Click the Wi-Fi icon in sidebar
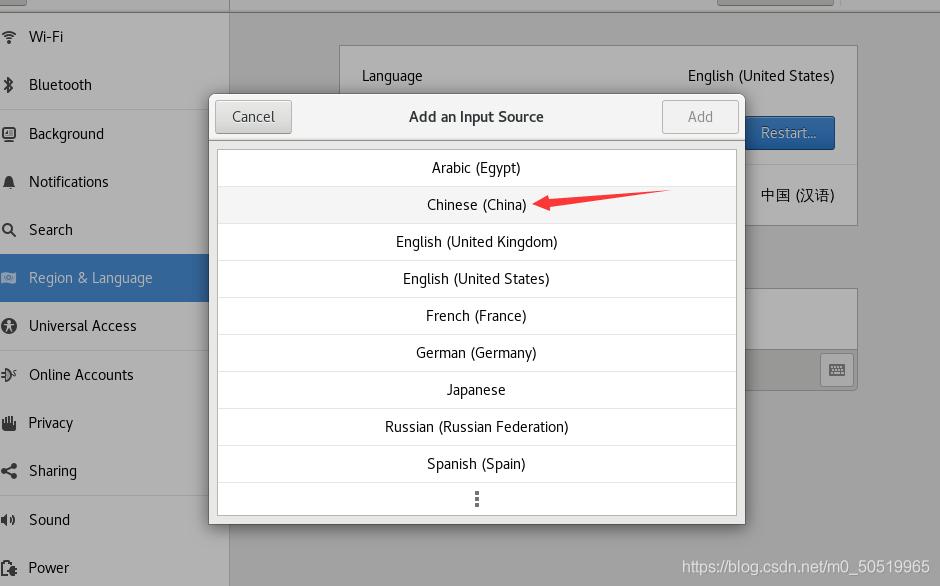This screenshot has width=940, height=586. point(8,37)
